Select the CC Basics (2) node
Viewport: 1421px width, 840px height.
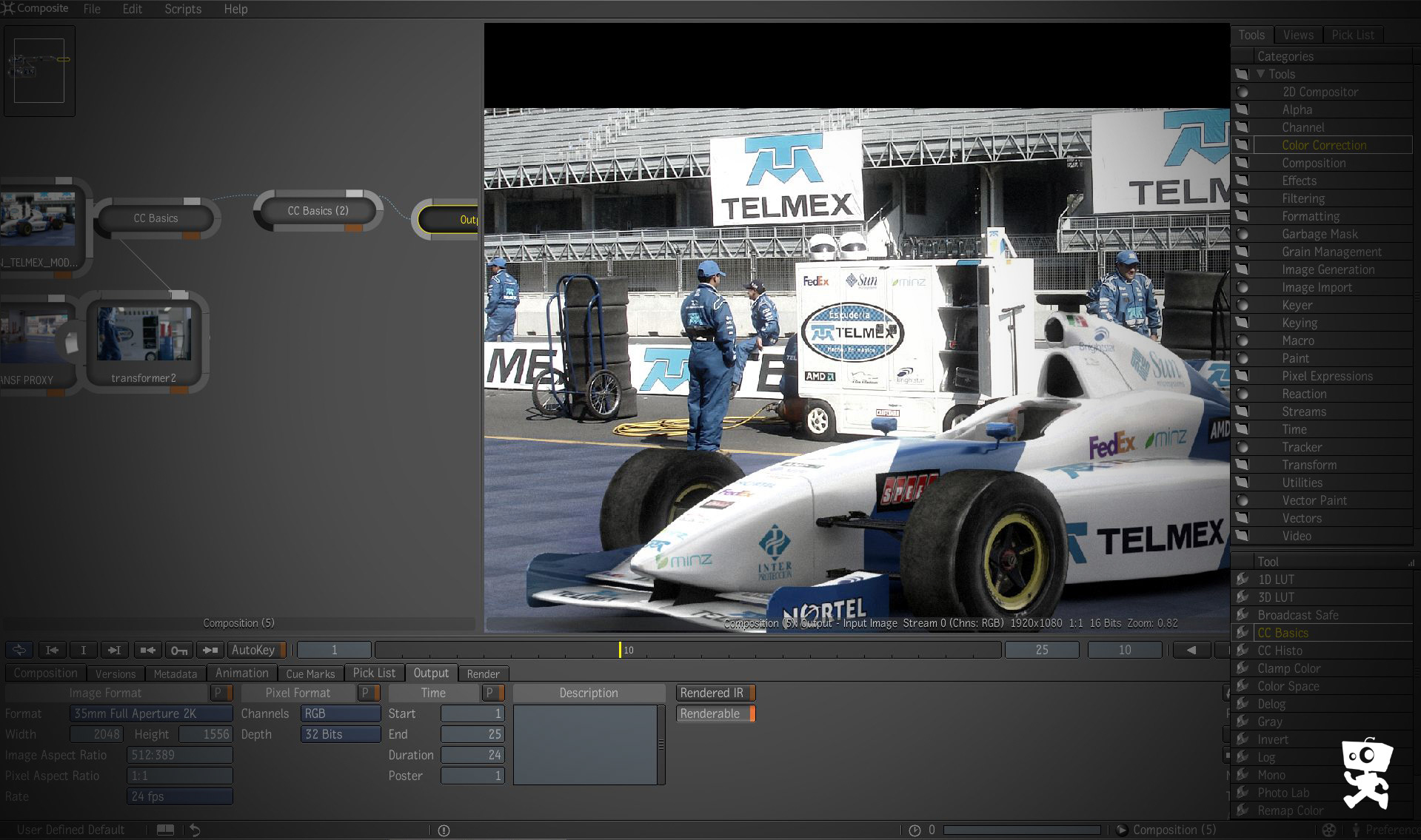point(318,211)
